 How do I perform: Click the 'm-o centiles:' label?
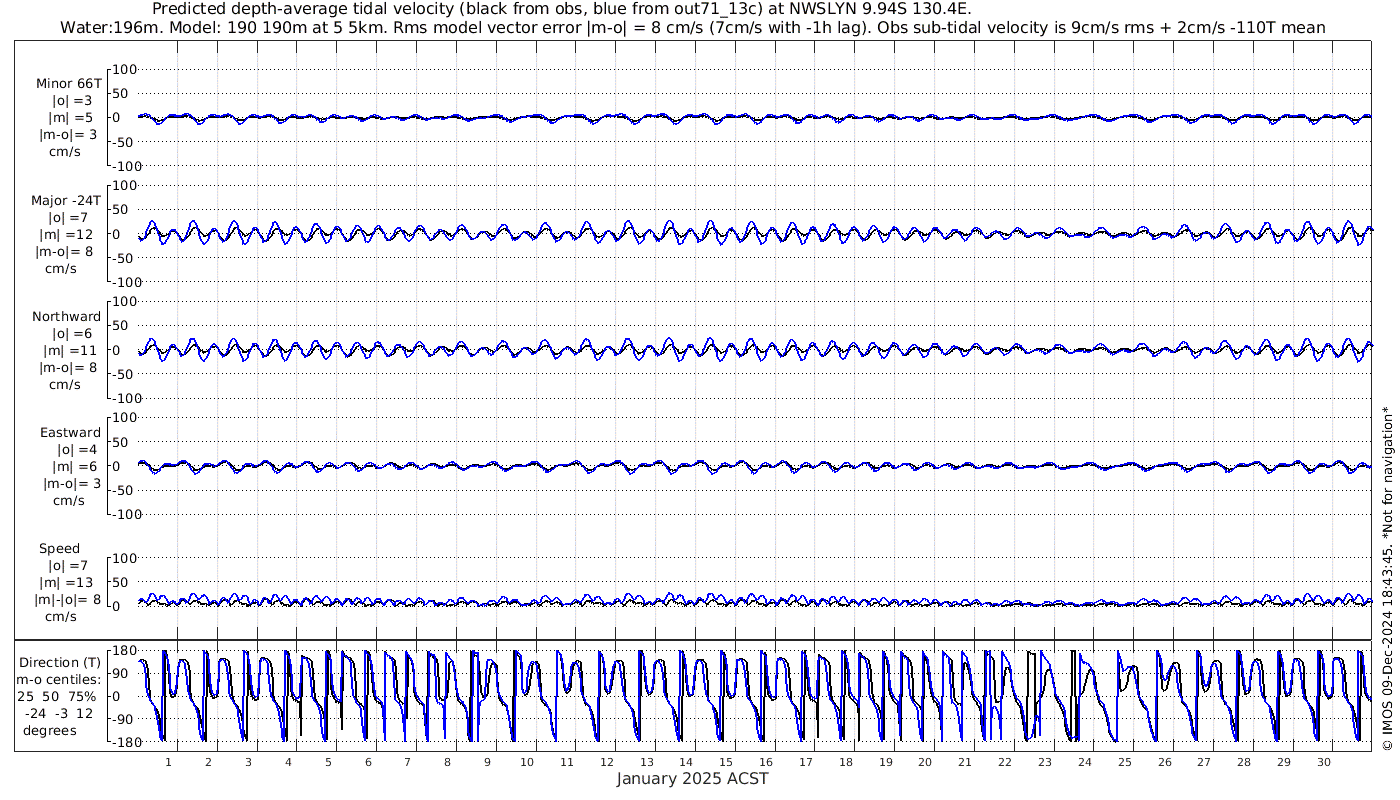click(x=58, y=679)
